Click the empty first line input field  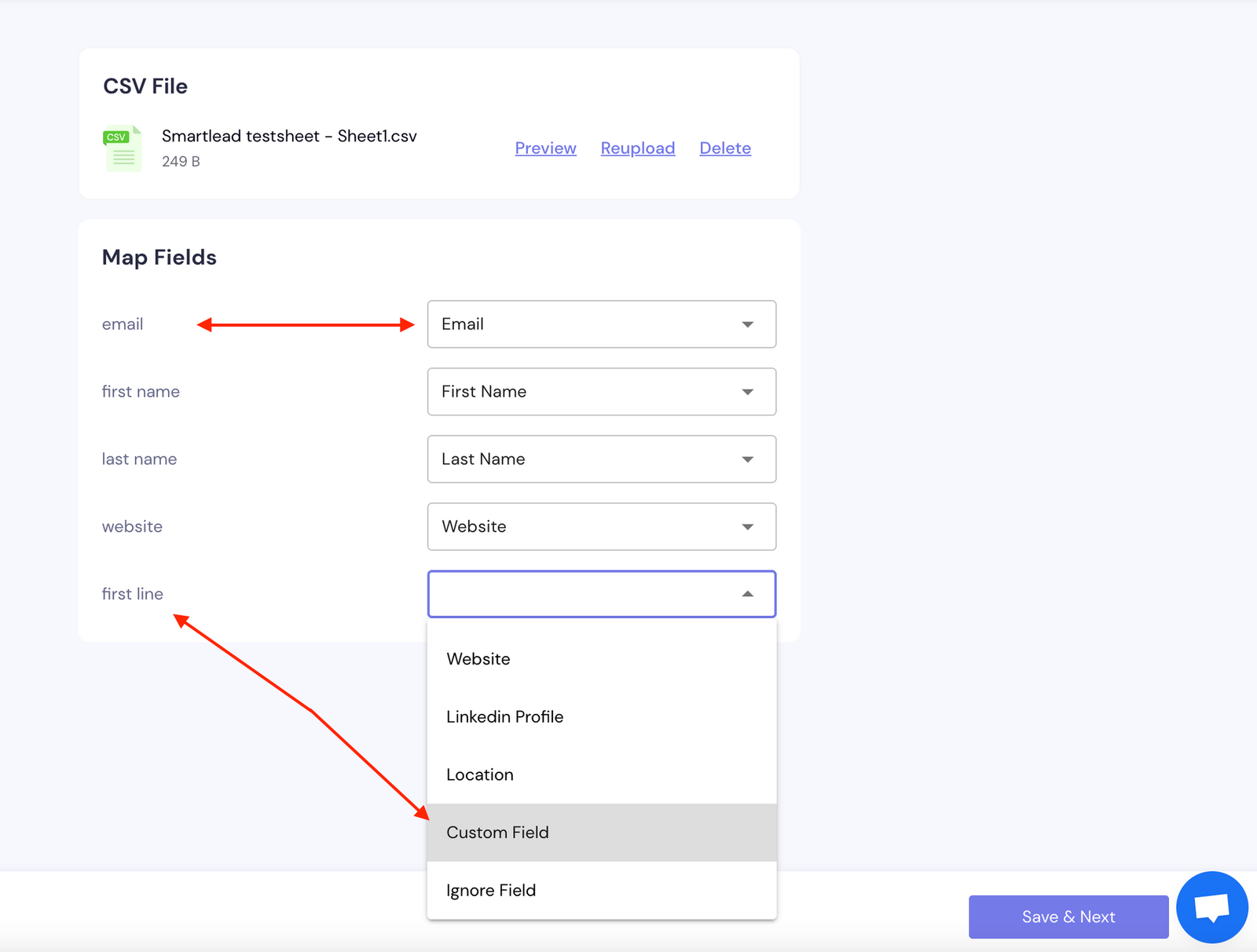click(581, 594)
